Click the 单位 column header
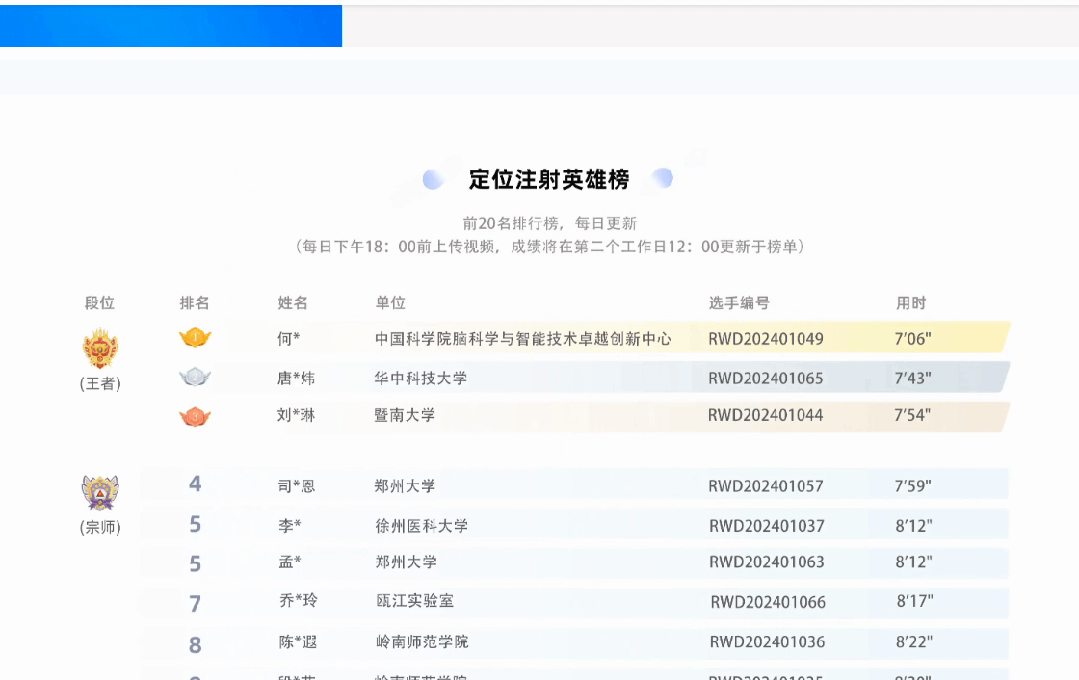The height and width of the screenshot is (680, 1079). pyautogui.click(x=390, y=303)
